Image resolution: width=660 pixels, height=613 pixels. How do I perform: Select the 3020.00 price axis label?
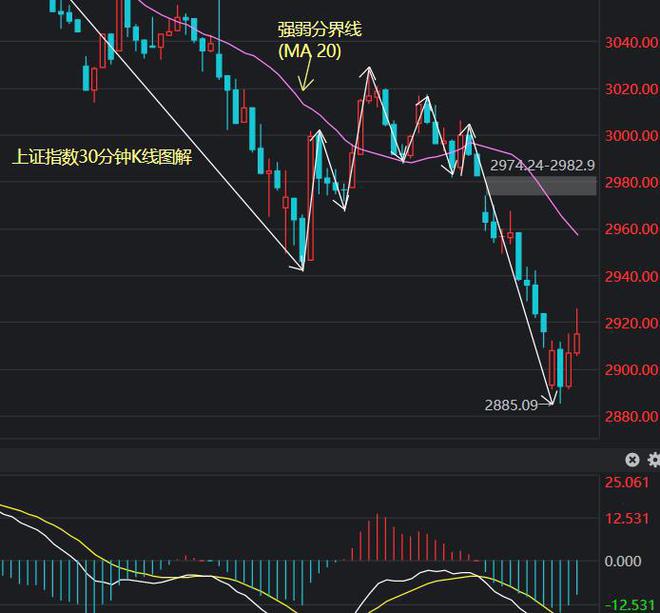(631, 89)
